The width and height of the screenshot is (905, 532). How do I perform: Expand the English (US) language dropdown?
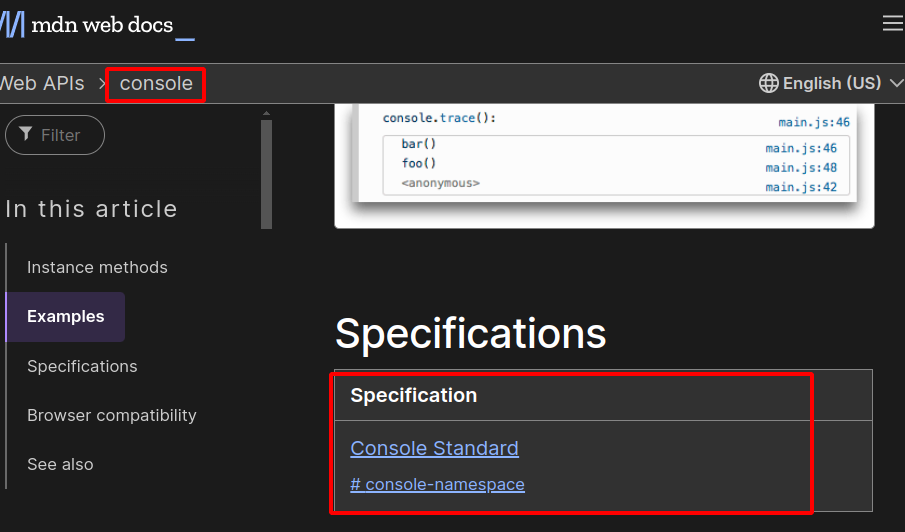pyautogui.click(x=832, y=83)
